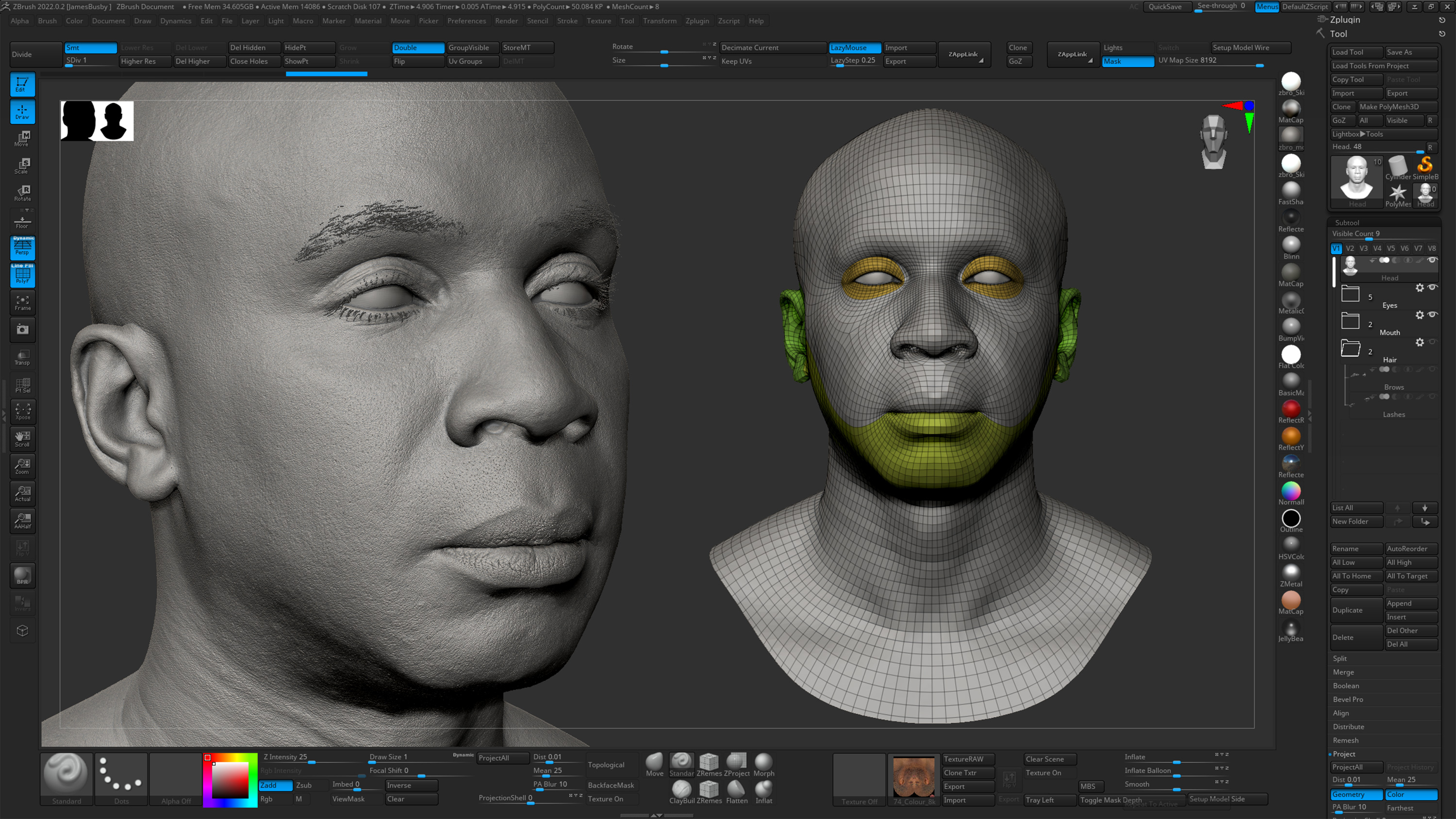Toggle Persp perspective mode

[x=23, y=247]
